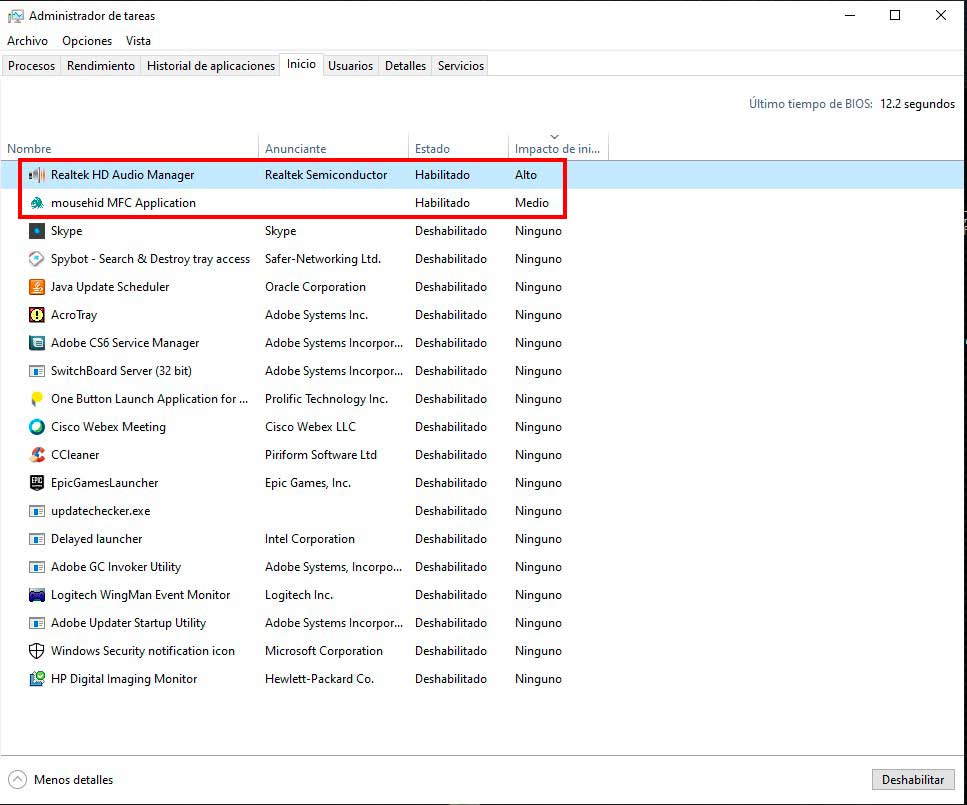
Task: Click Habilitado status of Realtek row
Action: [x=442, y=175]
